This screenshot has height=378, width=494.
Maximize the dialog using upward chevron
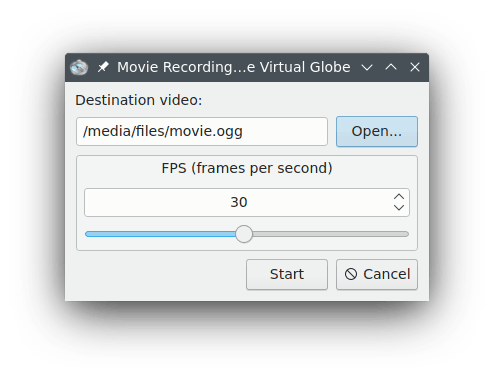point(391,67)
